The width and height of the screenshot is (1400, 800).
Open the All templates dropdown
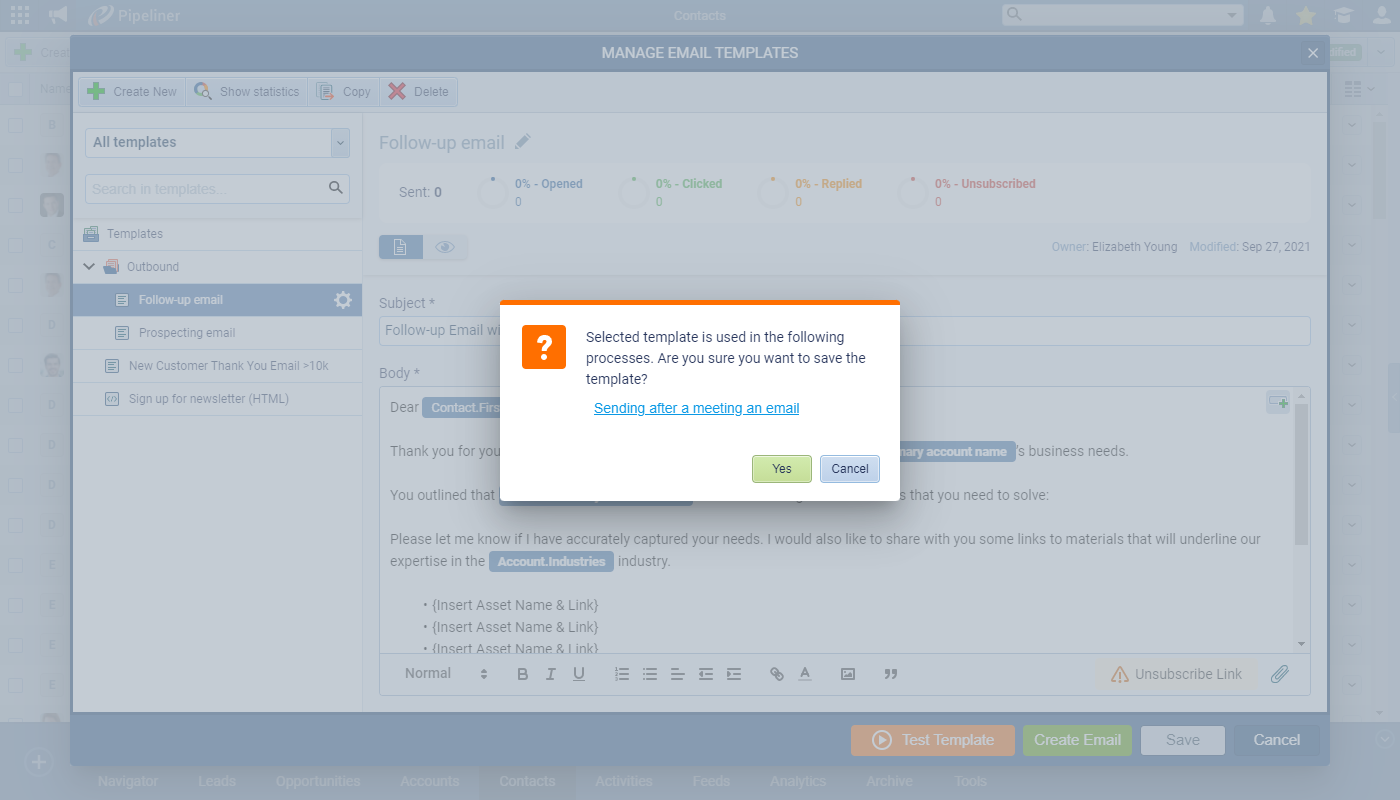tap(217, 143)
